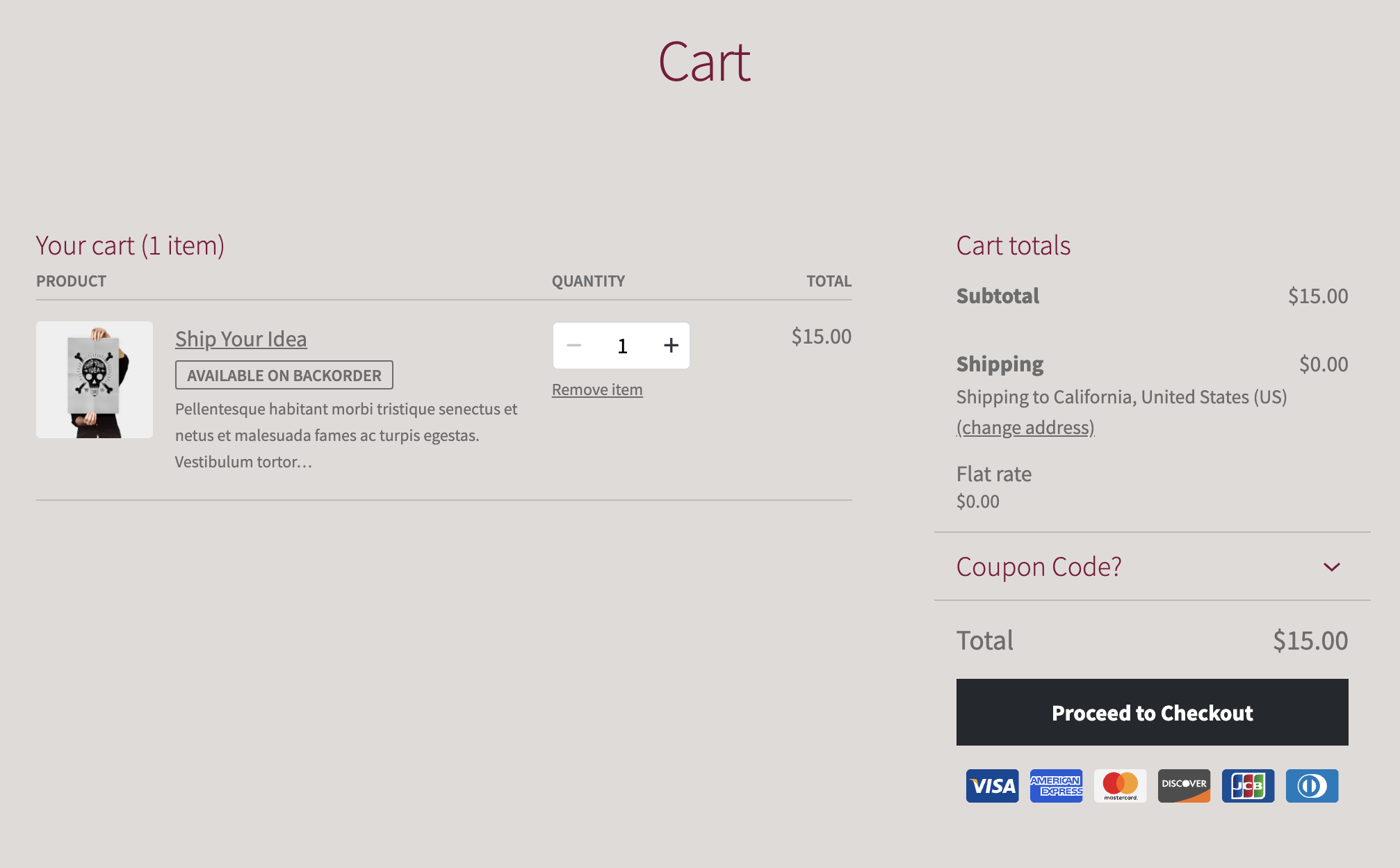The image size is (1400, 868).
Task: Click the Proceed to Checkout button
Action: [x=1152, y=712]
